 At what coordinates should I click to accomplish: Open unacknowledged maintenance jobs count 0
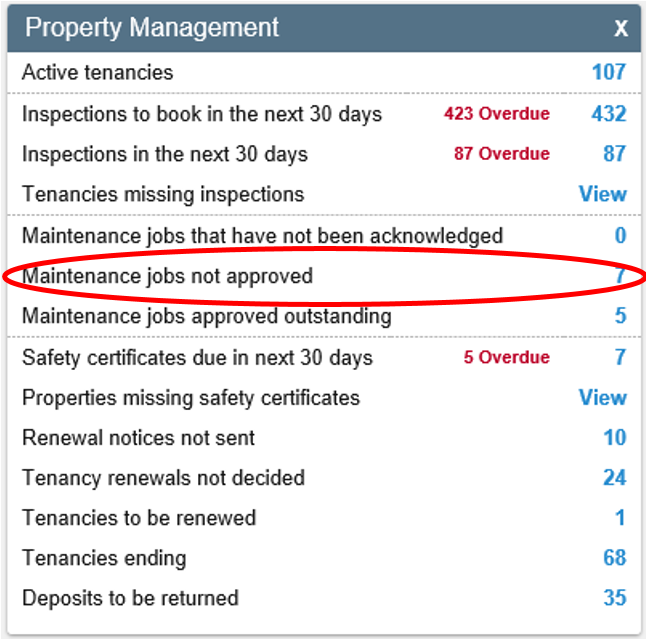pyautogui.click(x=621, y=236)
